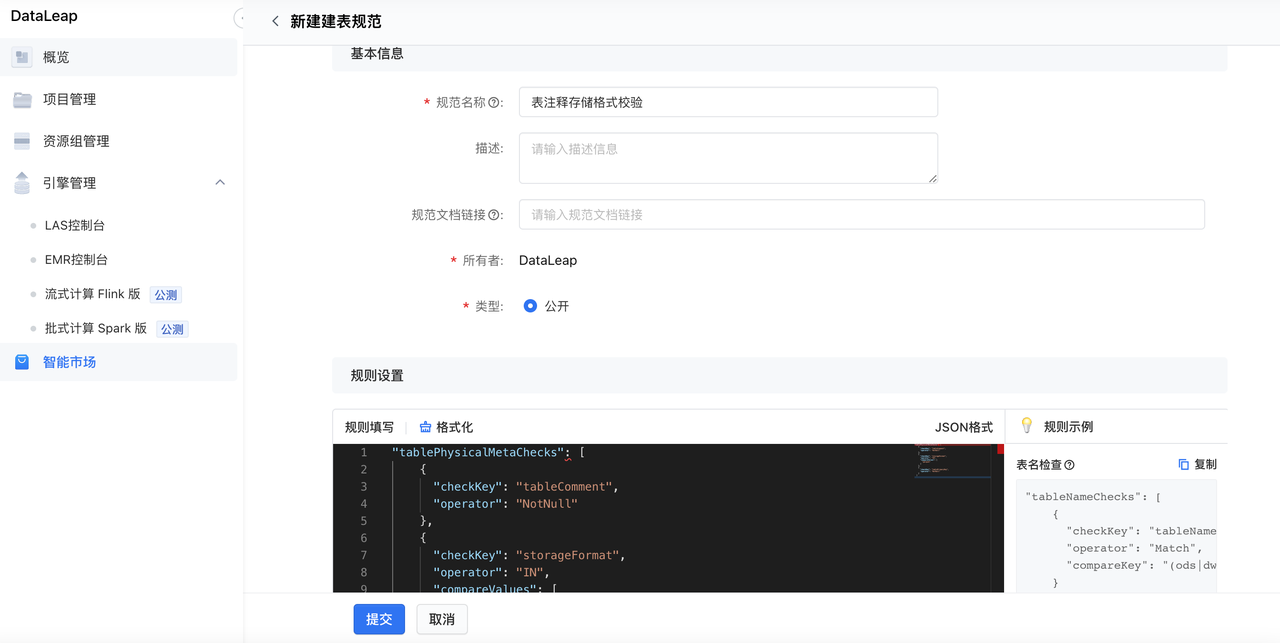The width and height of the screenshot is (1280, 643).
Task: Click the 描述 description textarea
Action: tap(728, 158)
